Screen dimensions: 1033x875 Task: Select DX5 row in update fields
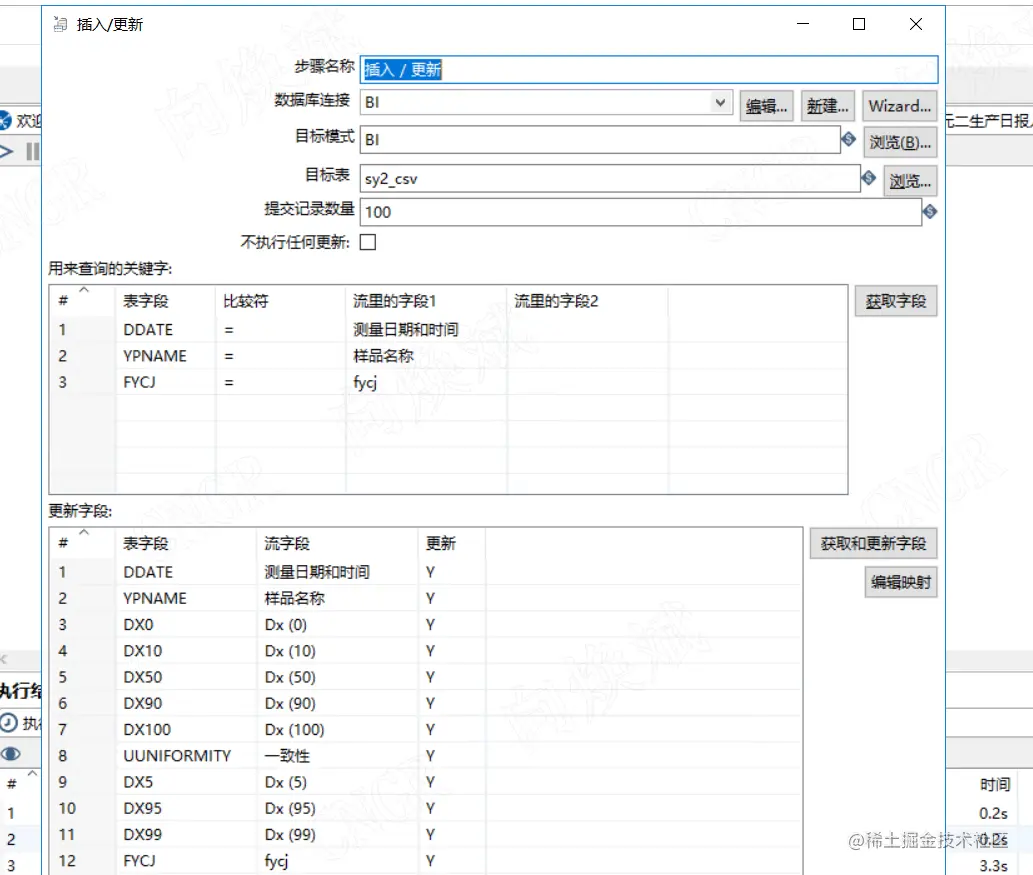point(426,782)
